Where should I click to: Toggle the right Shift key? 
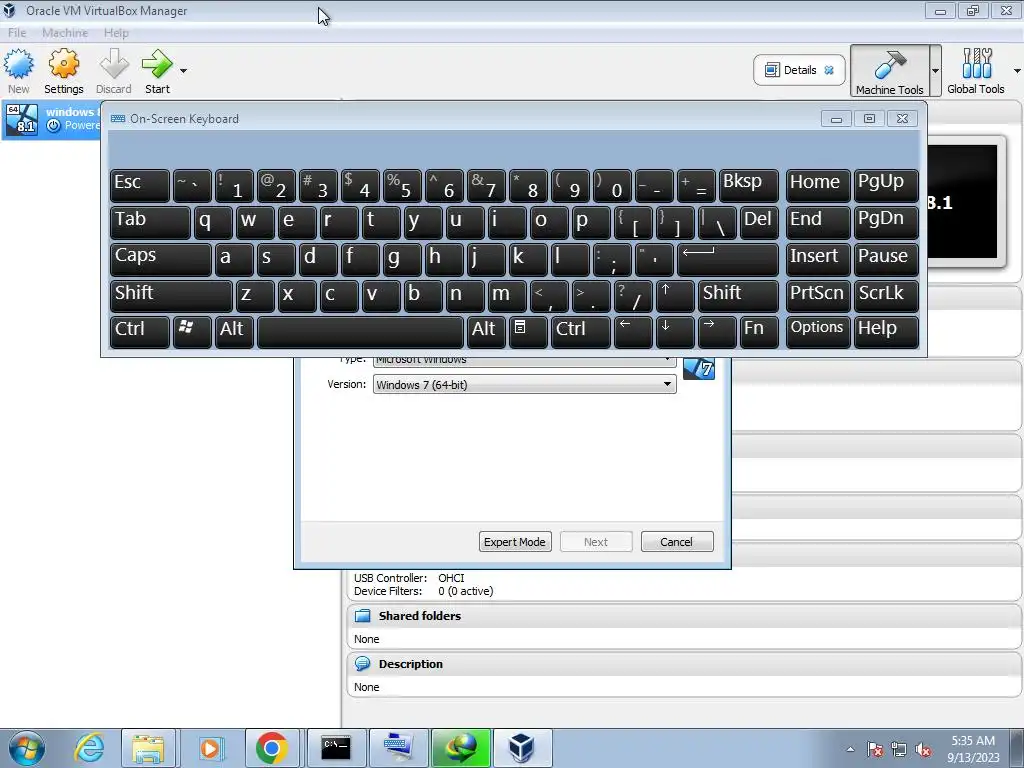tap(738, 296)
